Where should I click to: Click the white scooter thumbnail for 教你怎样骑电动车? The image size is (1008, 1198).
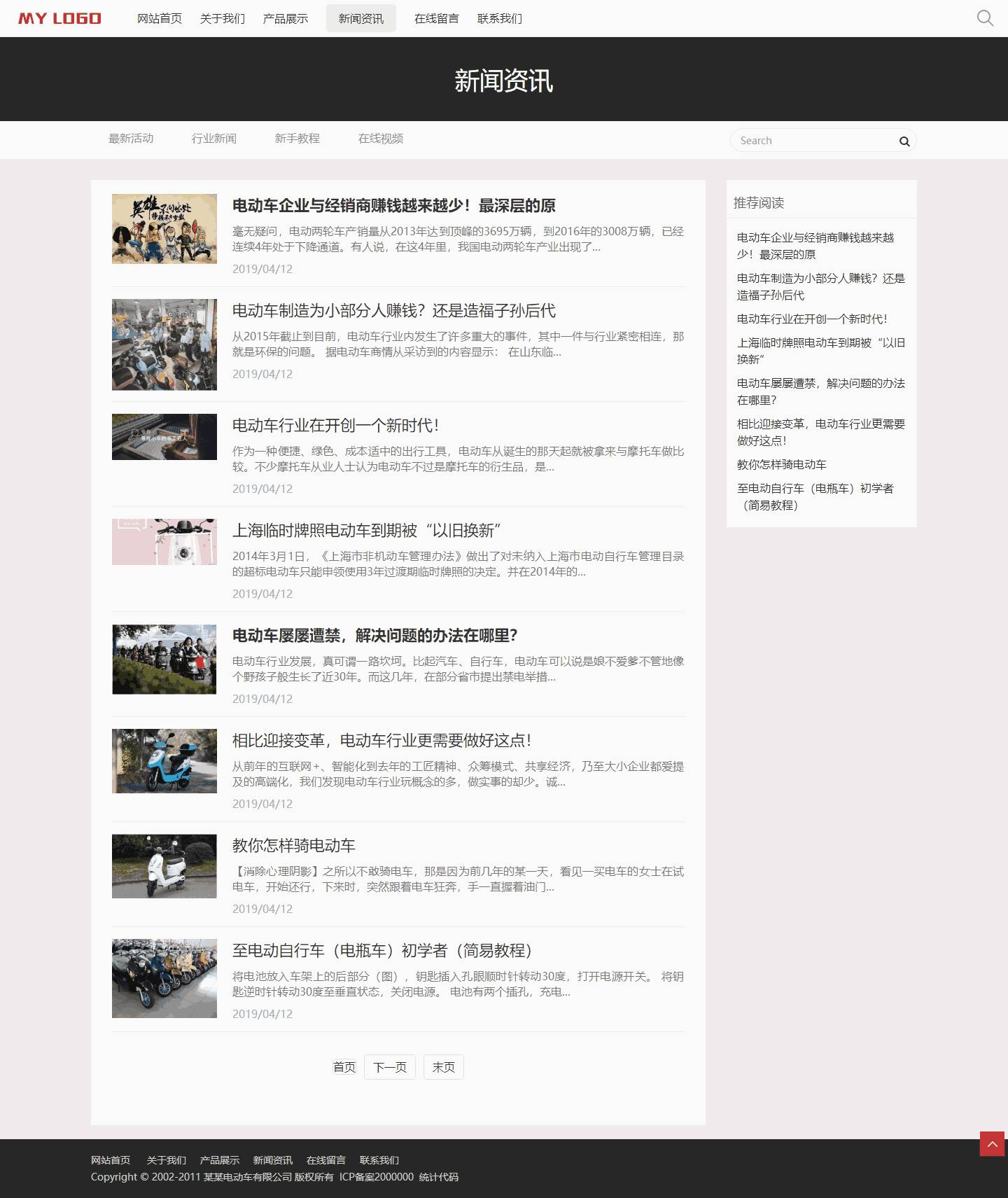[164, 866]
